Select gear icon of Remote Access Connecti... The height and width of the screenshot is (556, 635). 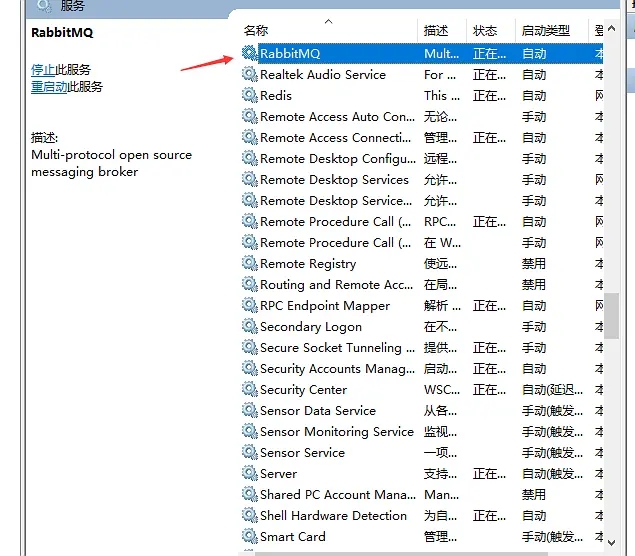[x=249, y=138]
